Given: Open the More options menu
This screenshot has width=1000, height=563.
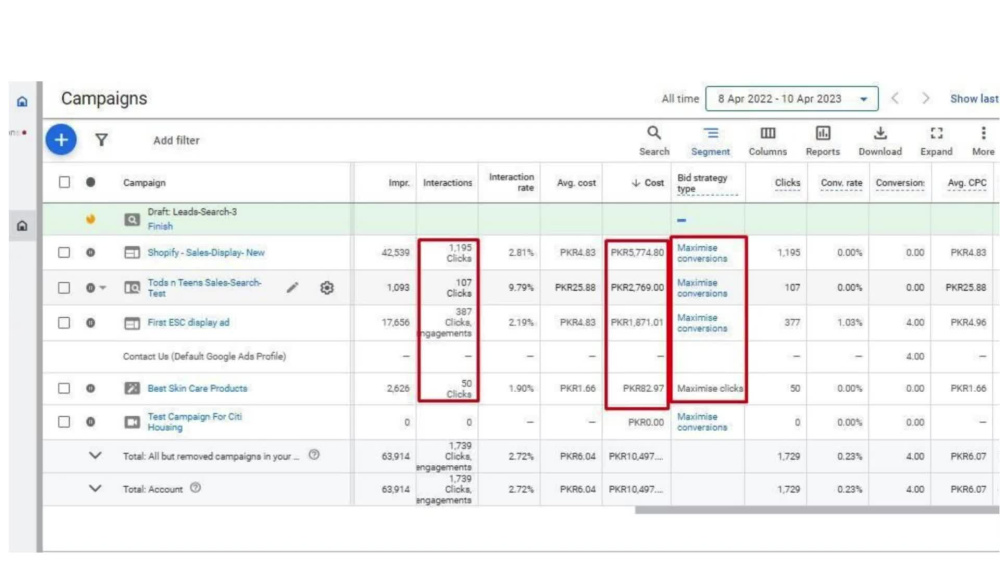Looking at the screenshot, I should 983,141.
